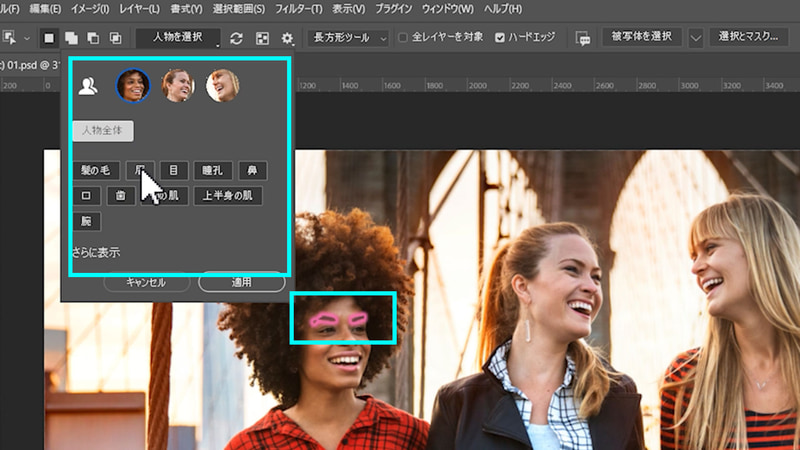The height and width of the screenshot is (450, 800).
Task: Select the object selection tool preset icon
Action: [9, 38]
